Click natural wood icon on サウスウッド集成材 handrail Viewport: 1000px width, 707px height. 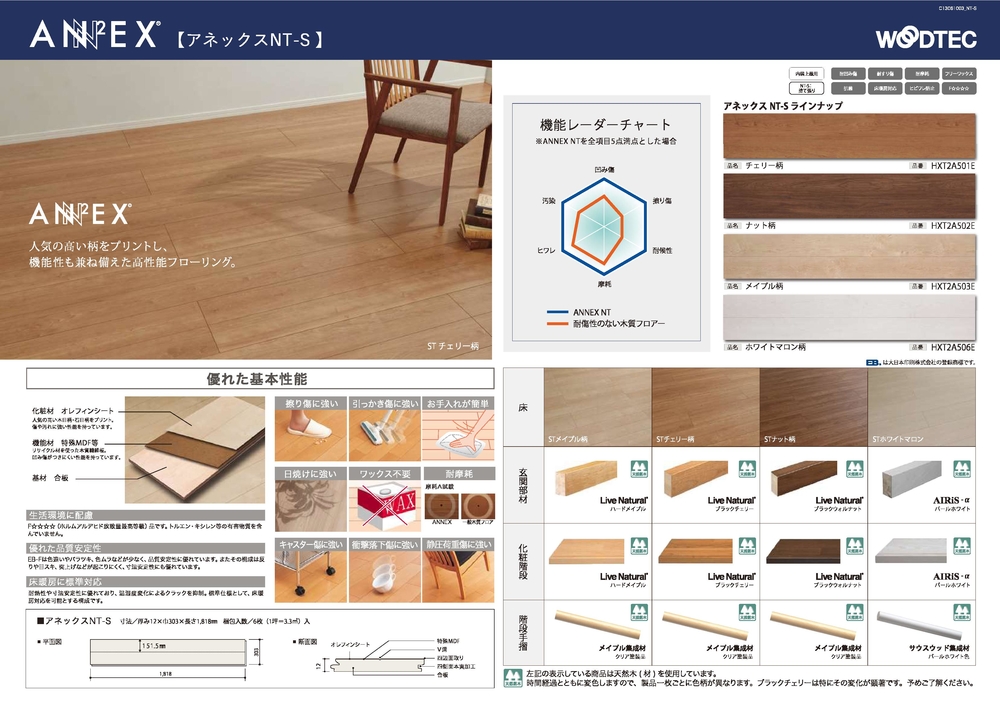click(962, 613)
